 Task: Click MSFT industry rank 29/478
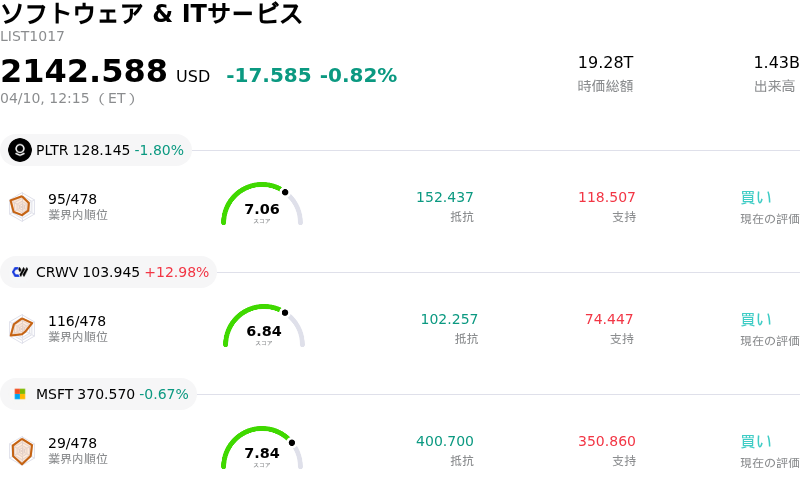coord(72,443)
